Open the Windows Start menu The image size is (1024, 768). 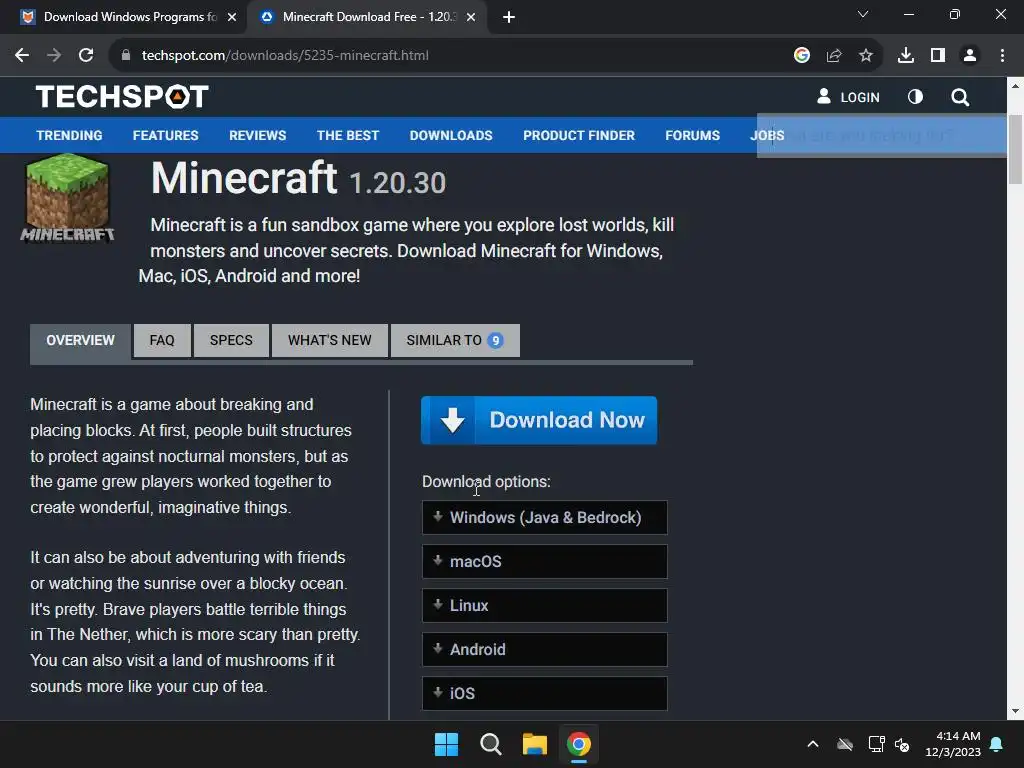click(x=446, y=744)
